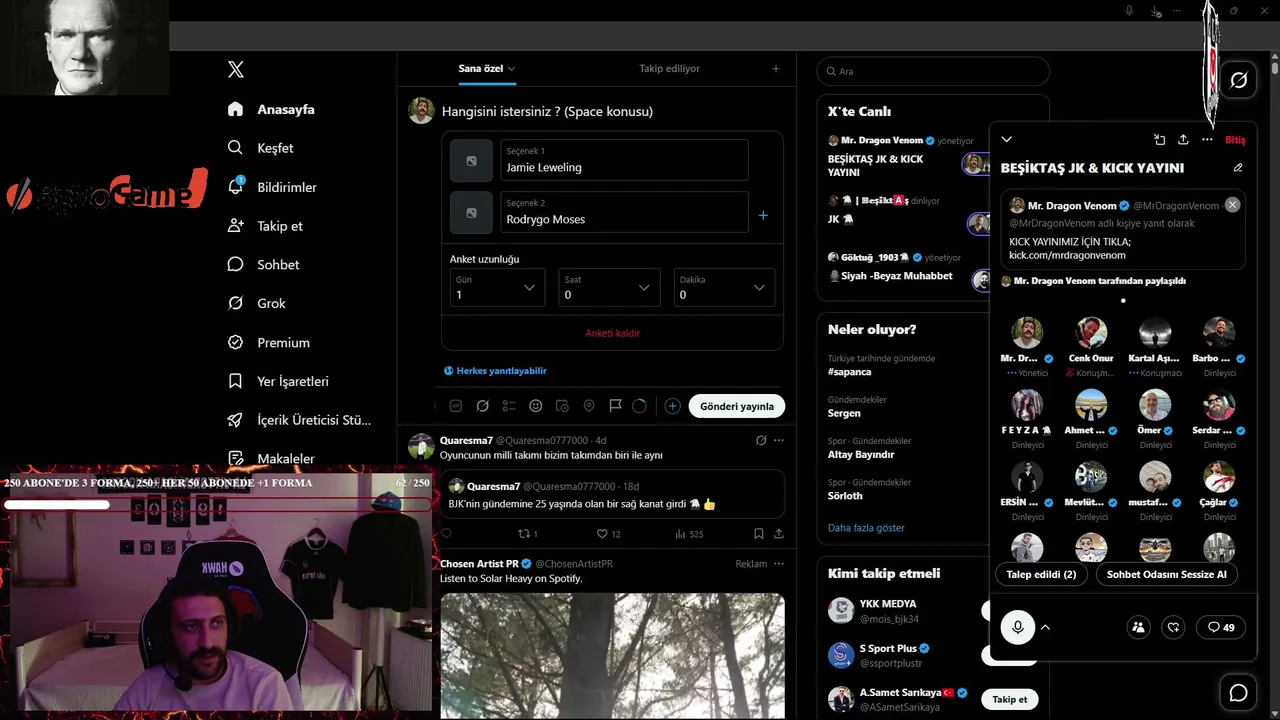Change Herkes yanıtlayabilir reply setting
Image resolution: width=1280 pixels, height=720 pixels.
coord(495,370)
